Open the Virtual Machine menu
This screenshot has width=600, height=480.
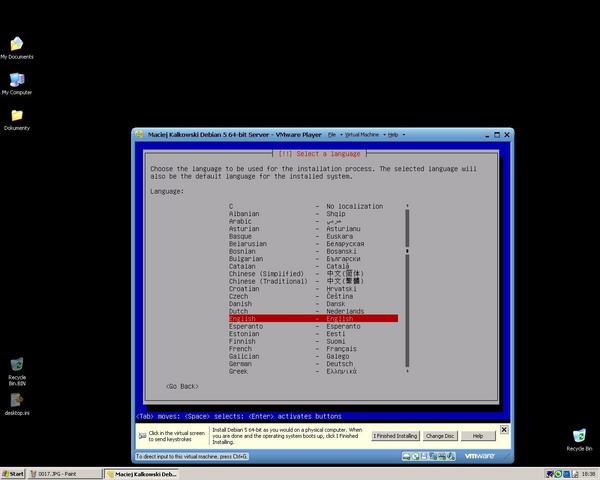click(x=362, y=135)
